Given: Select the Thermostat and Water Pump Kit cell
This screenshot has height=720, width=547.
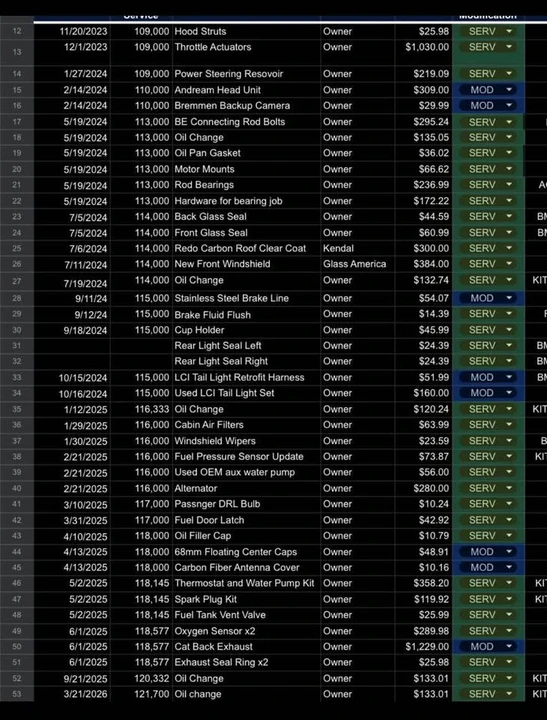Looking at the screenshot, I should coord(246,583).
